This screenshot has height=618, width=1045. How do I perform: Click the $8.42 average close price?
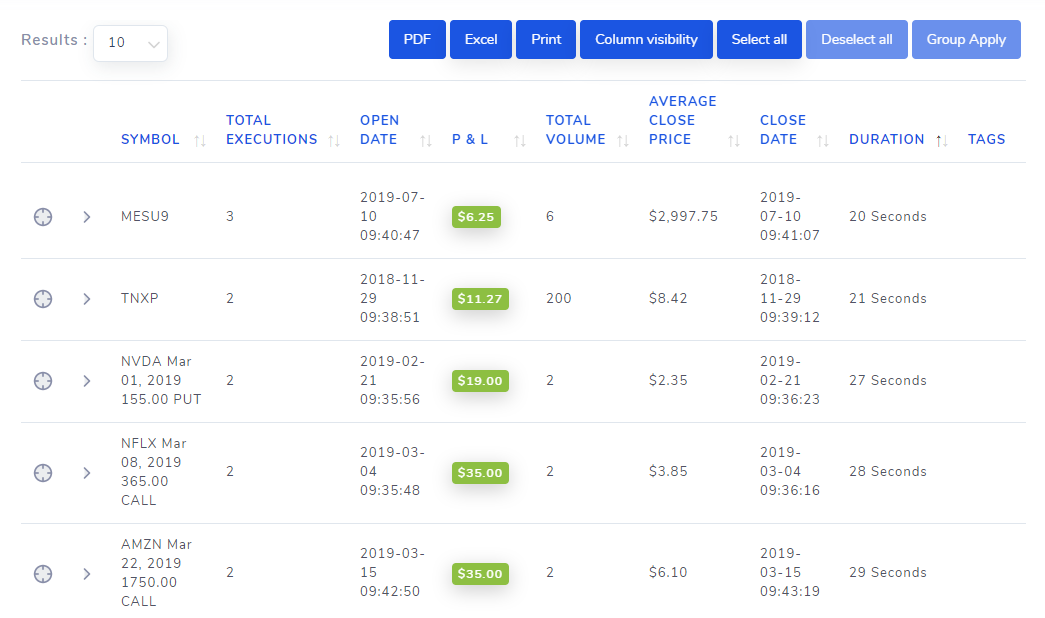tap(668, 299)
